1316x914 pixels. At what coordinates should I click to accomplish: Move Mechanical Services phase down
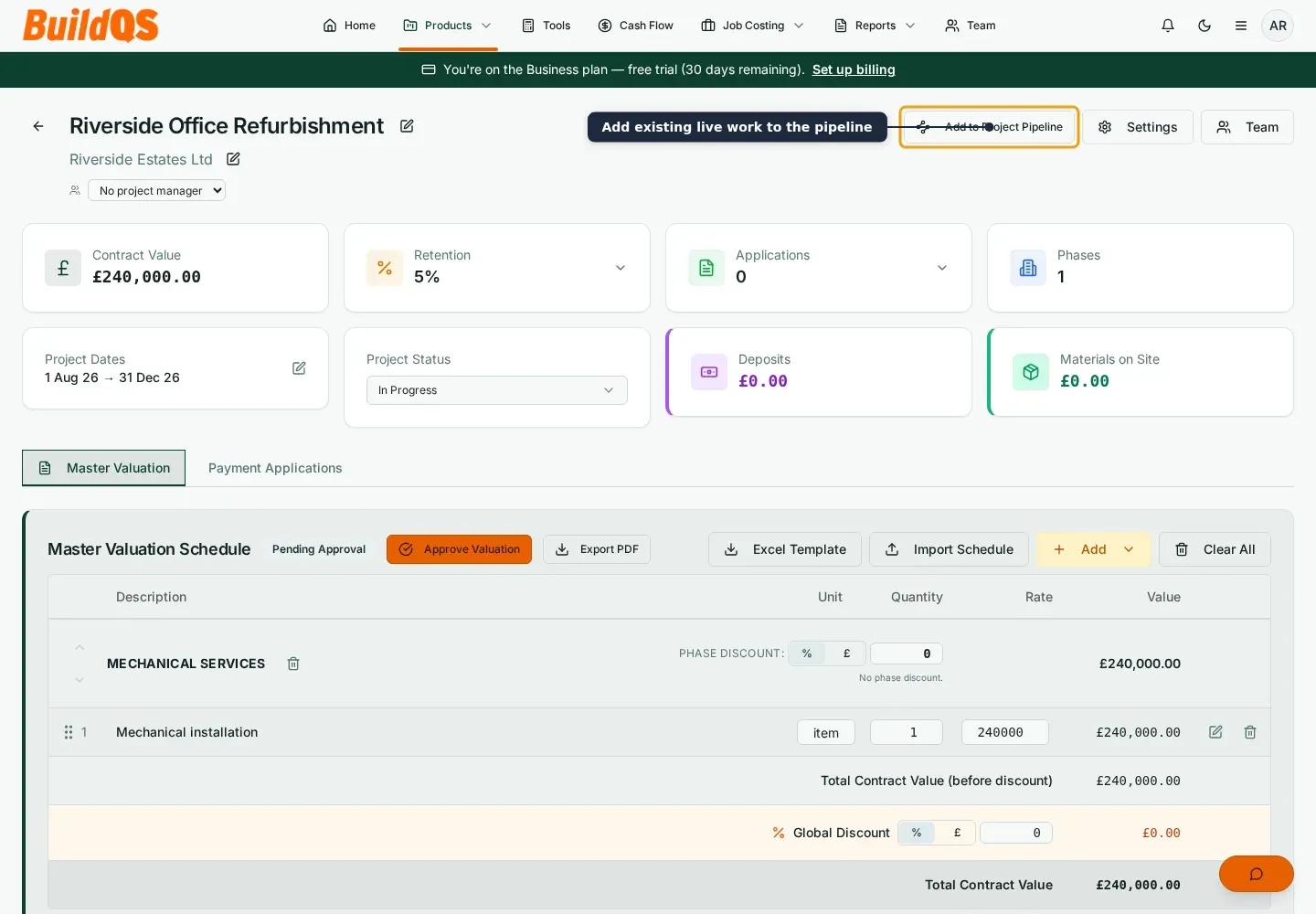click(80, 680)
